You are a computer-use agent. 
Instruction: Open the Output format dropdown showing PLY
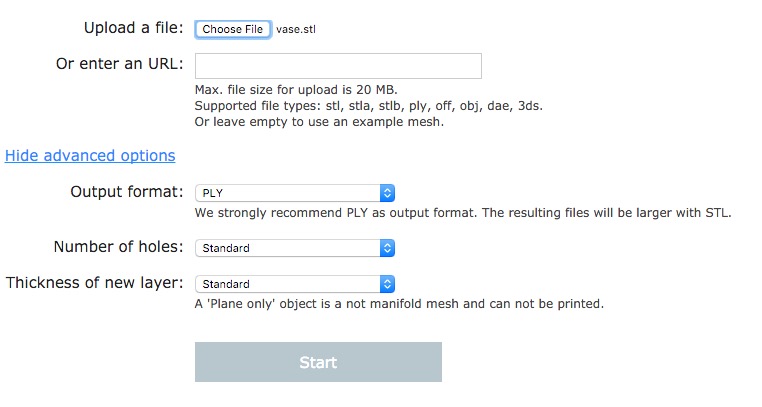(287, 193)
